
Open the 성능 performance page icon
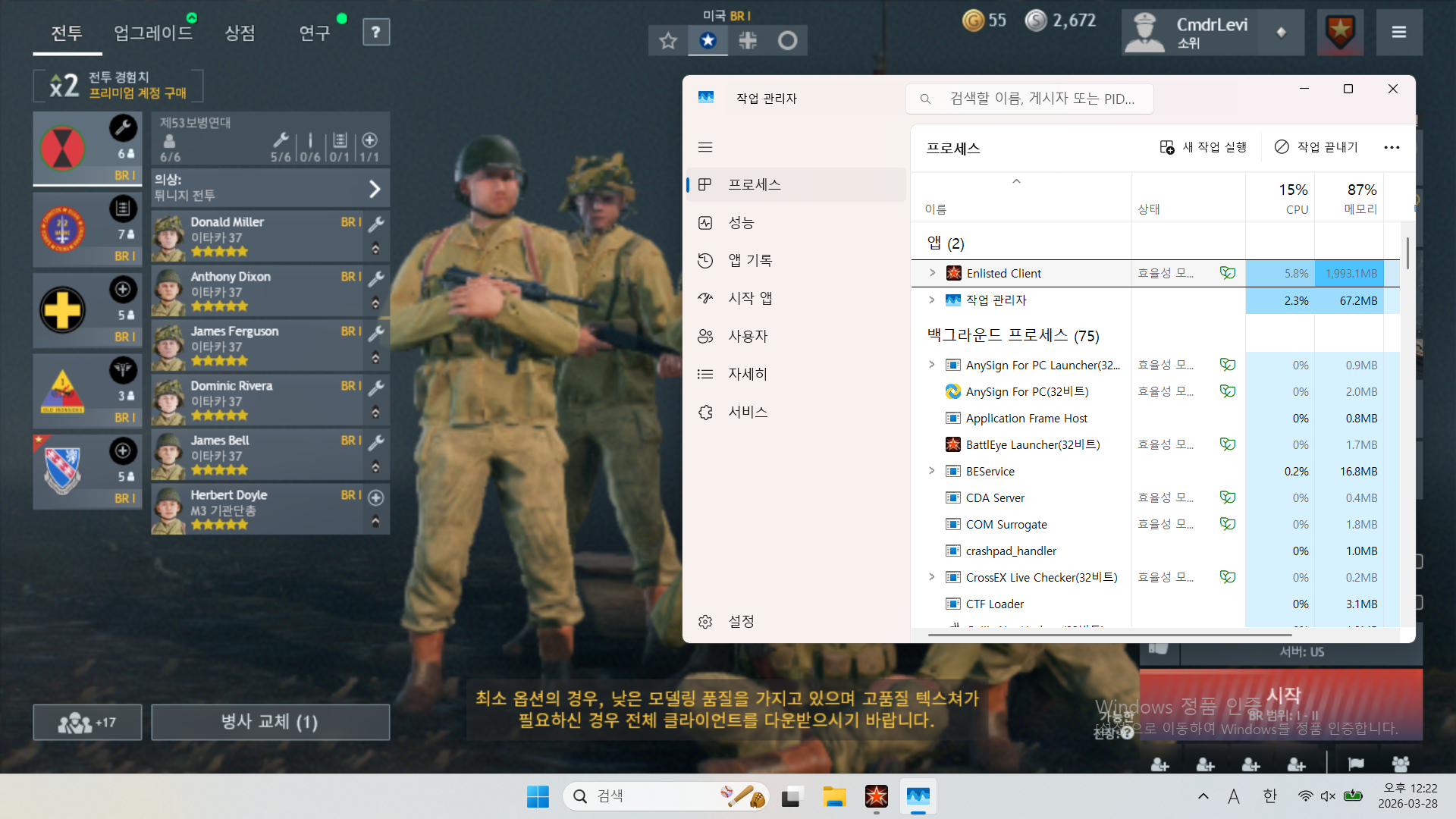tap(705, 223)
